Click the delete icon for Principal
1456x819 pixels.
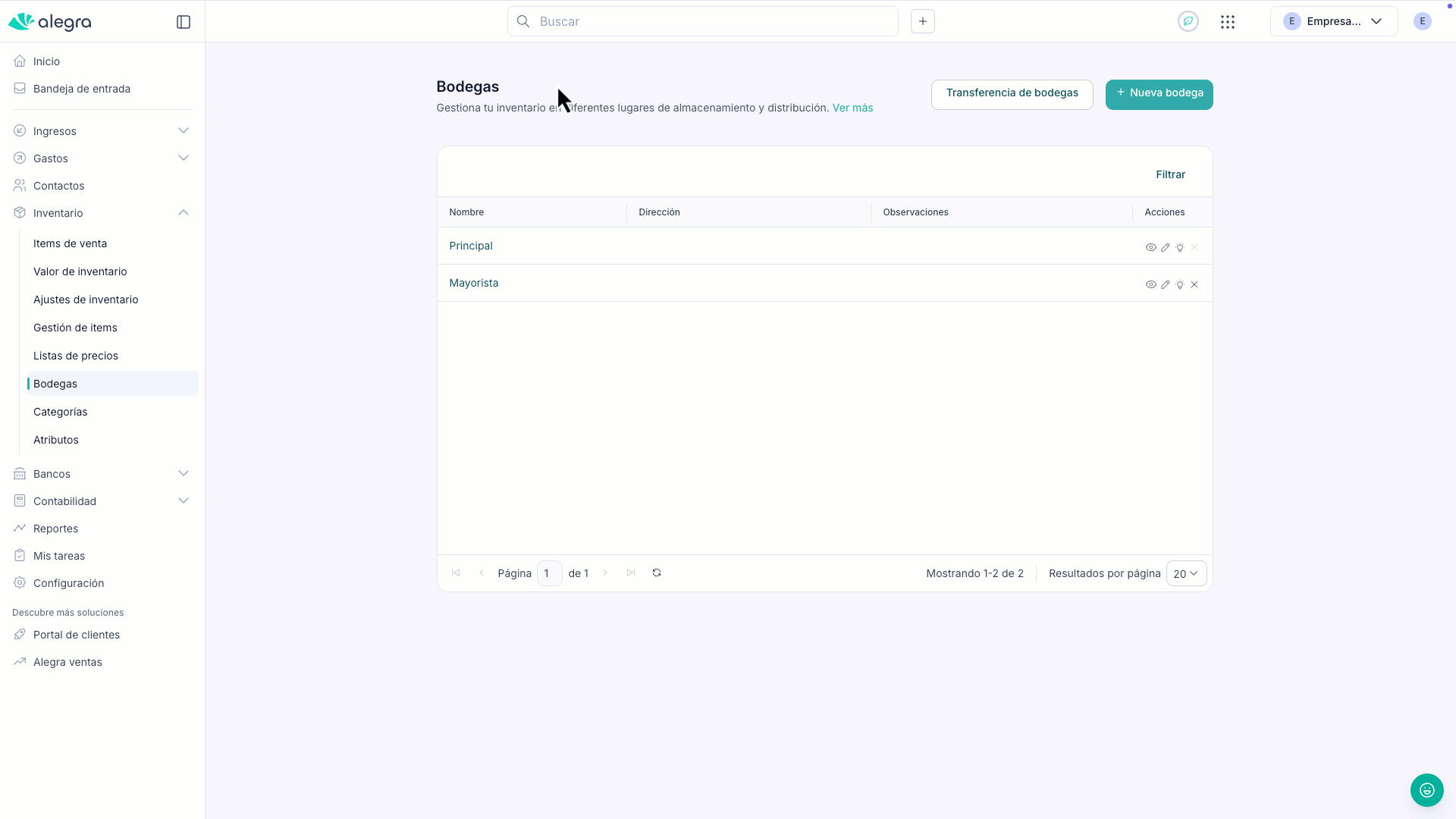pyautogui.click(x=1194, y=247)
